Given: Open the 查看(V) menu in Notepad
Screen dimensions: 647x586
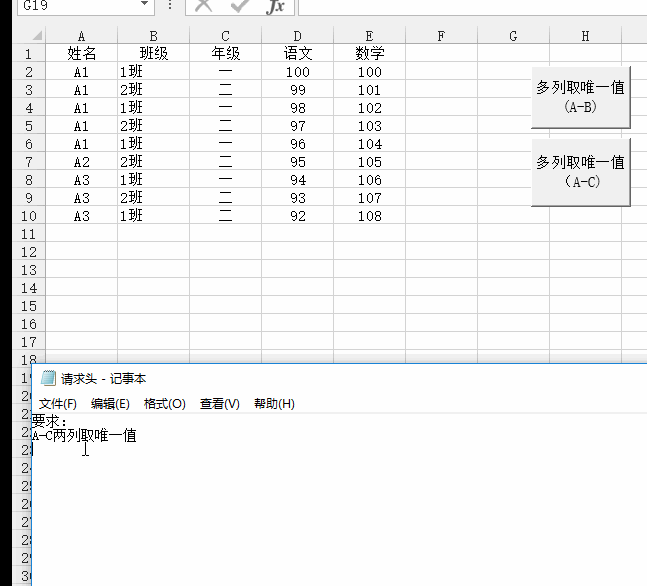Looking at the screenshot, I should pyautogui.click(x=220, y=404).
